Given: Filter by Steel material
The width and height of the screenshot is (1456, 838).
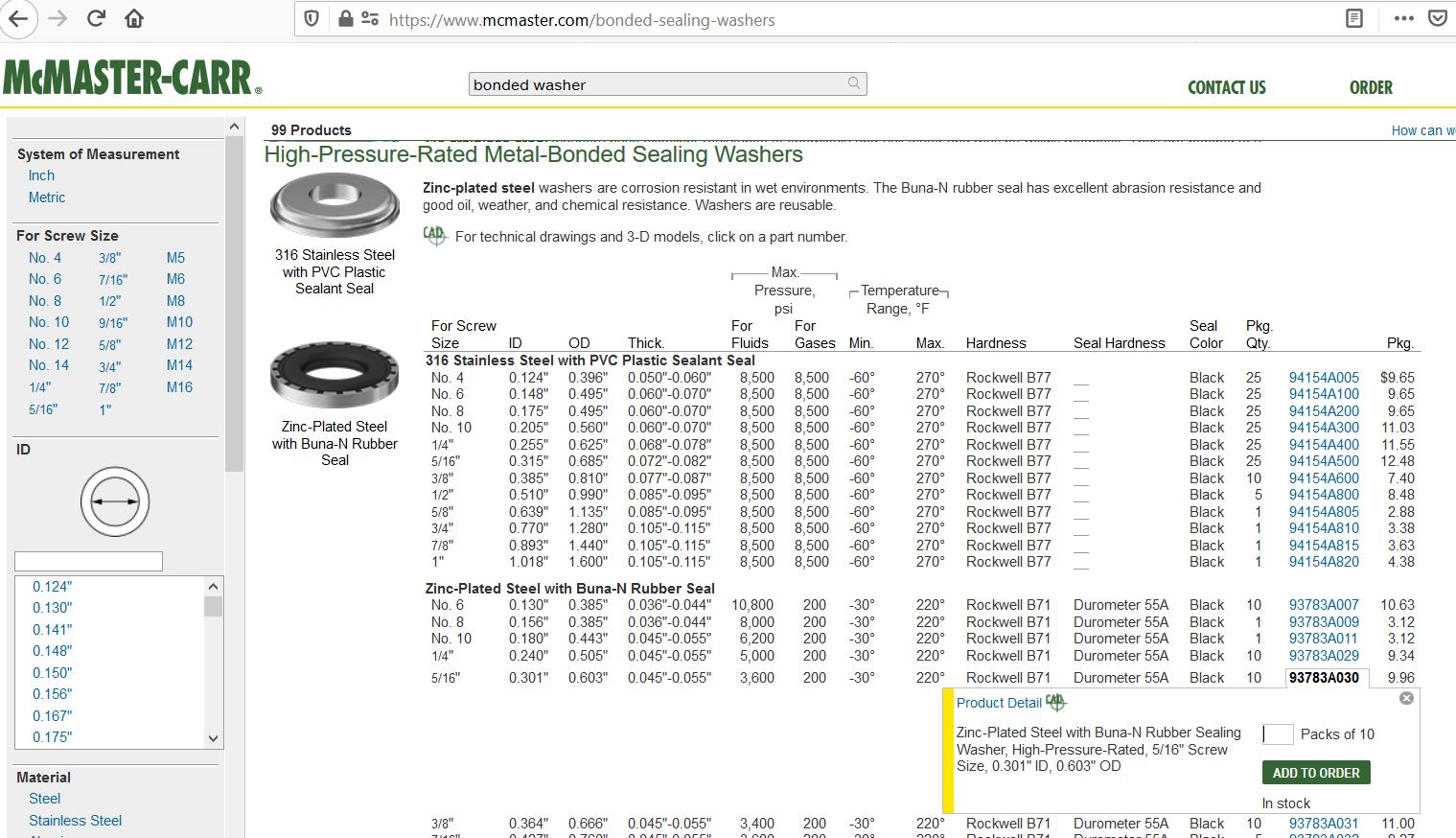Looking at the screenshot, I should (x=44, y=799).
